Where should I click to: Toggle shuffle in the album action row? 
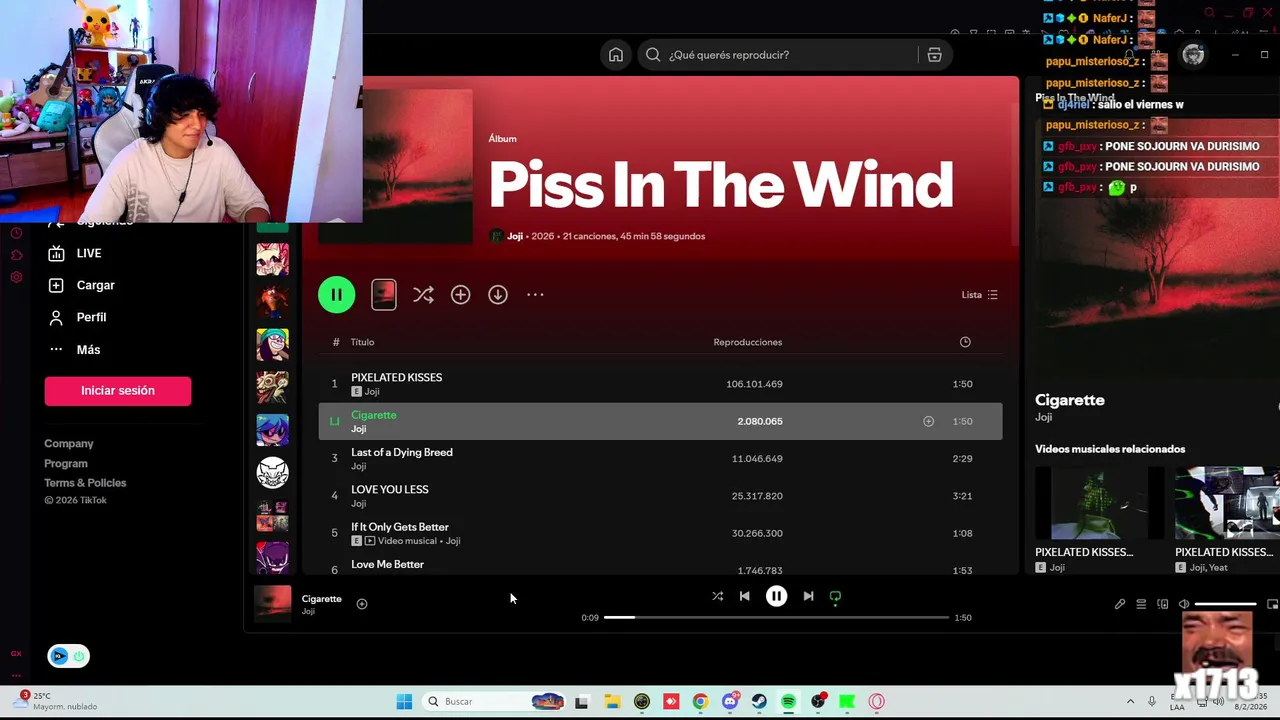[423, 295]
